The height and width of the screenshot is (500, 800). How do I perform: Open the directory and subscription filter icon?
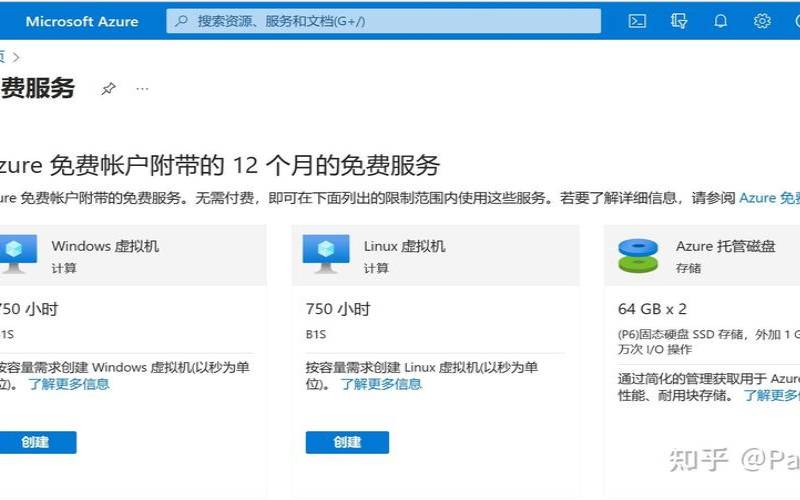(678, 21)
